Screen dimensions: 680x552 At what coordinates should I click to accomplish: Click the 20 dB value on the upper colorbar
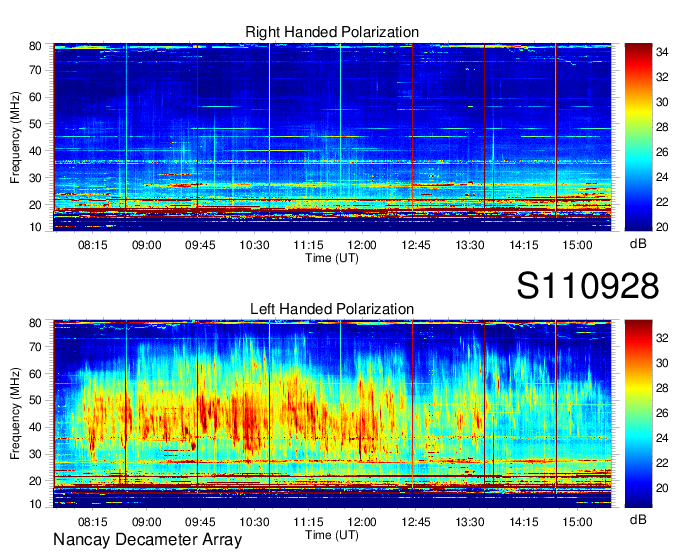[x=662, y=227]
